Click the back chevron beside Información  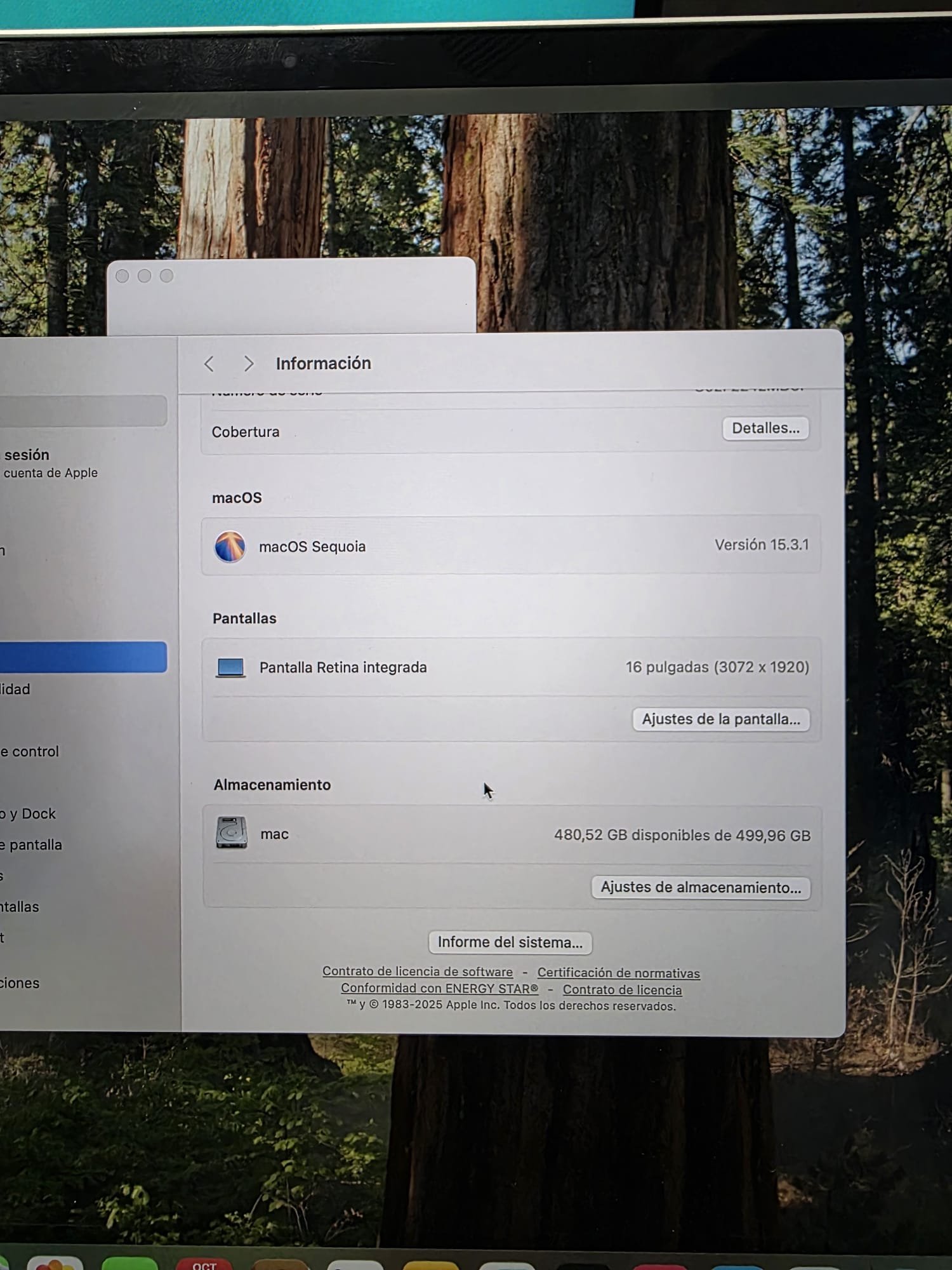[209, 364]
